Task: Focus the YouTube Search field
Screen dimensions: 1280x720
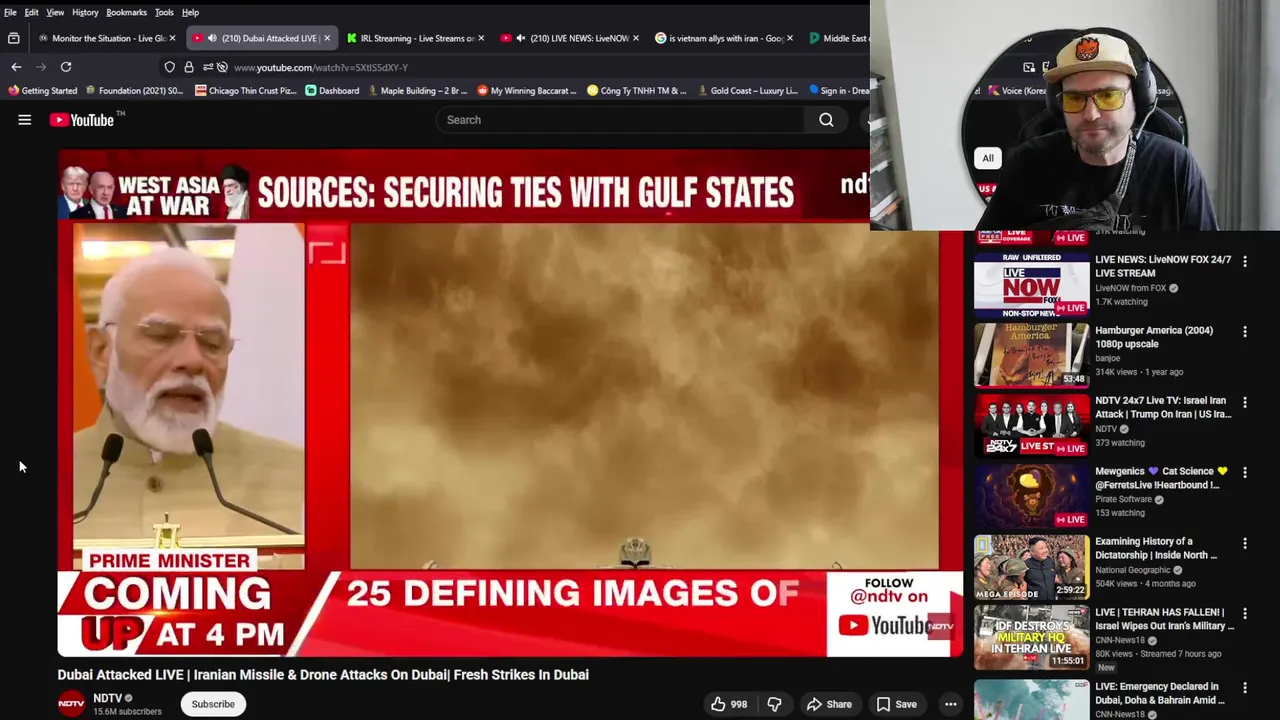Action: (x=620, y=120)
